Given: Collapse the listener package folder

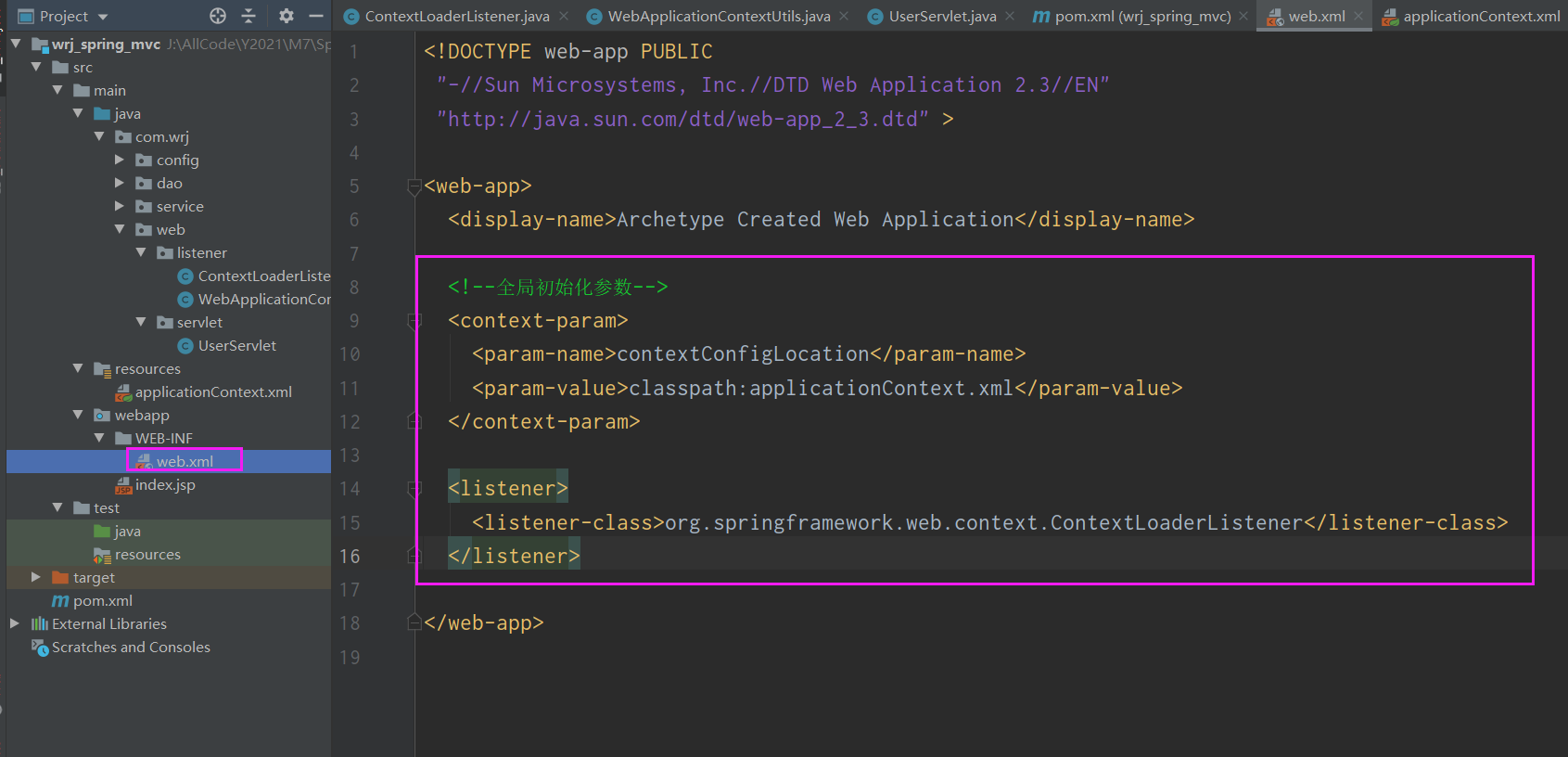Looking at the screenshot, I should click(x=141, y=252).
